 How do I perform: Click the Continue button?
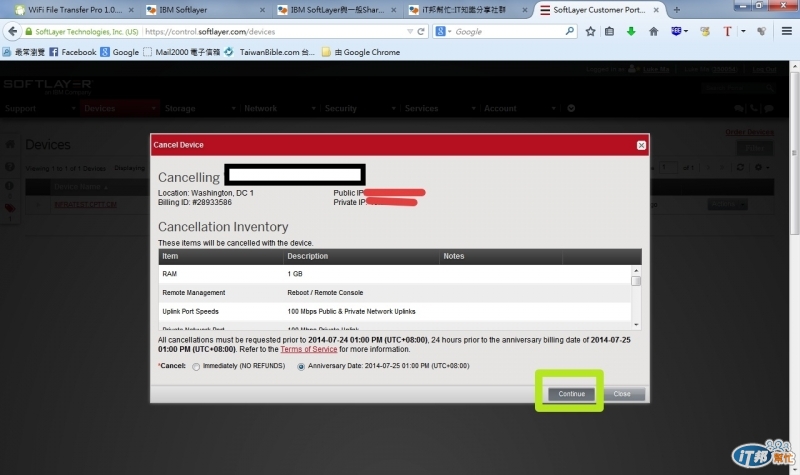571,394
